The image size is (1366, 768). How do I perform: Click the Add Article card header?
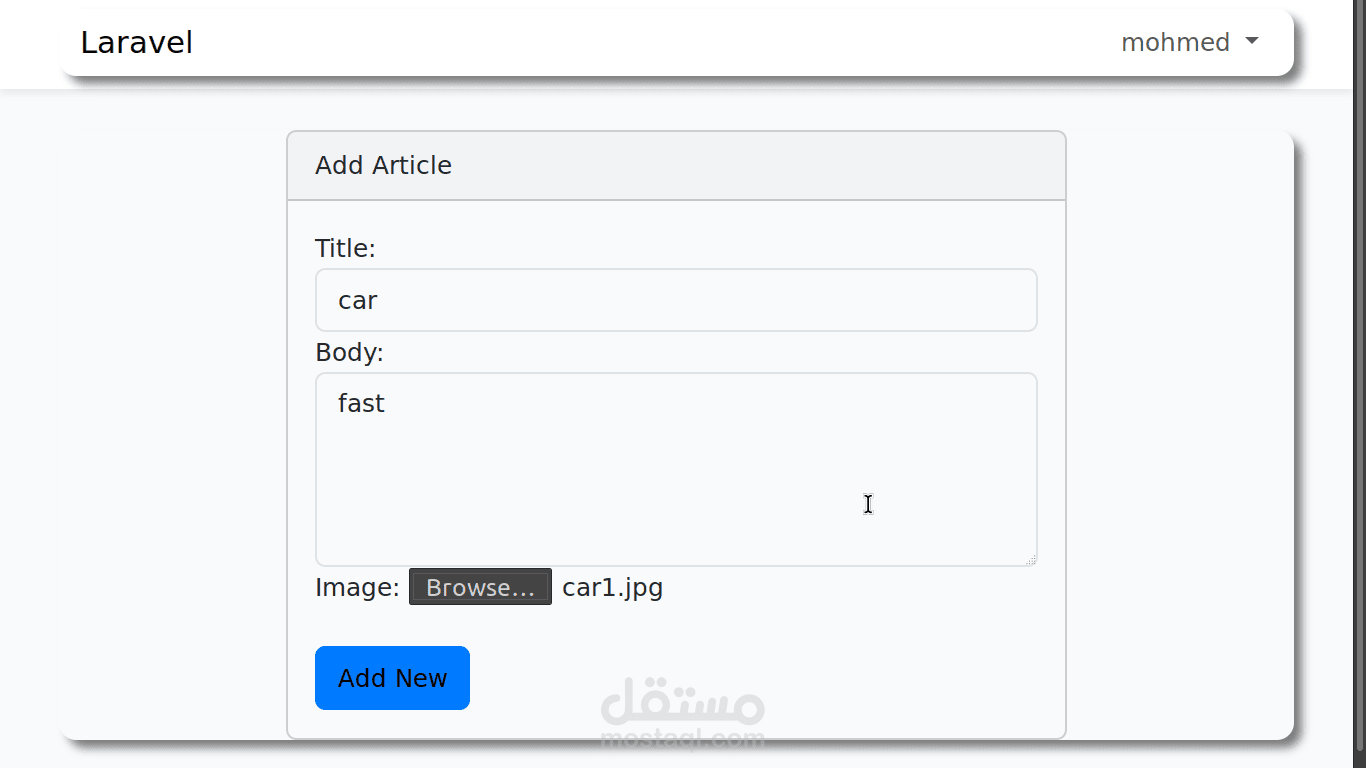pyautogui.click(x=676, y=166)
